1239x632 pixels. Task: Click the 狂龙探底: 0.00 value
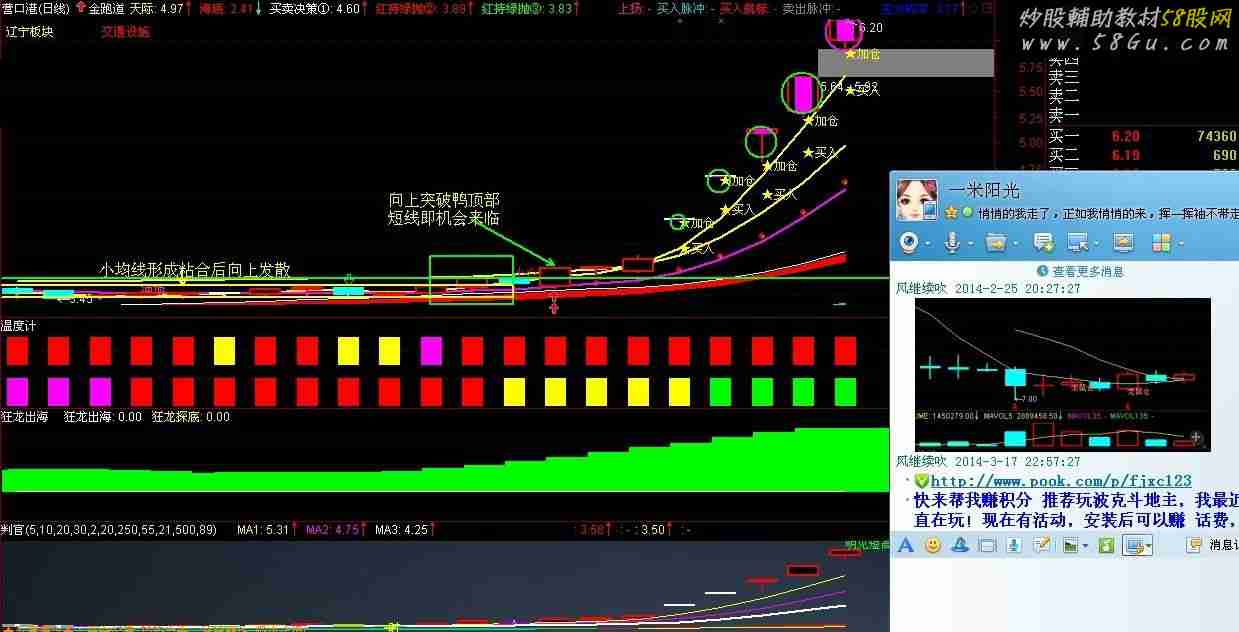(x=190, y=417)
